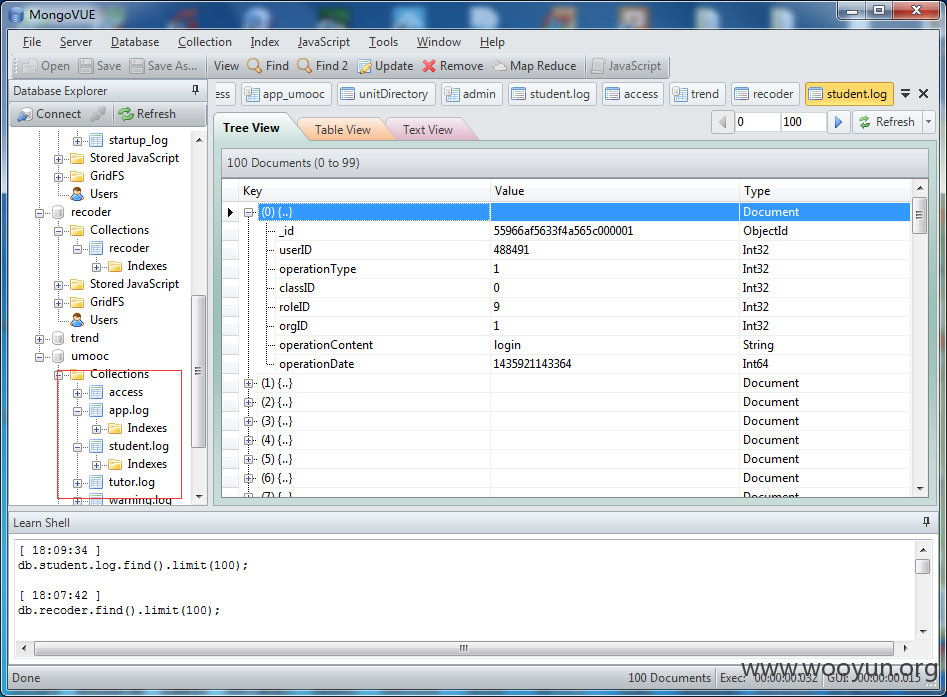Refresh the Database Explorer tree
Image resolution: width=947 pixels, height=697 pixels.
click(147, 114)
